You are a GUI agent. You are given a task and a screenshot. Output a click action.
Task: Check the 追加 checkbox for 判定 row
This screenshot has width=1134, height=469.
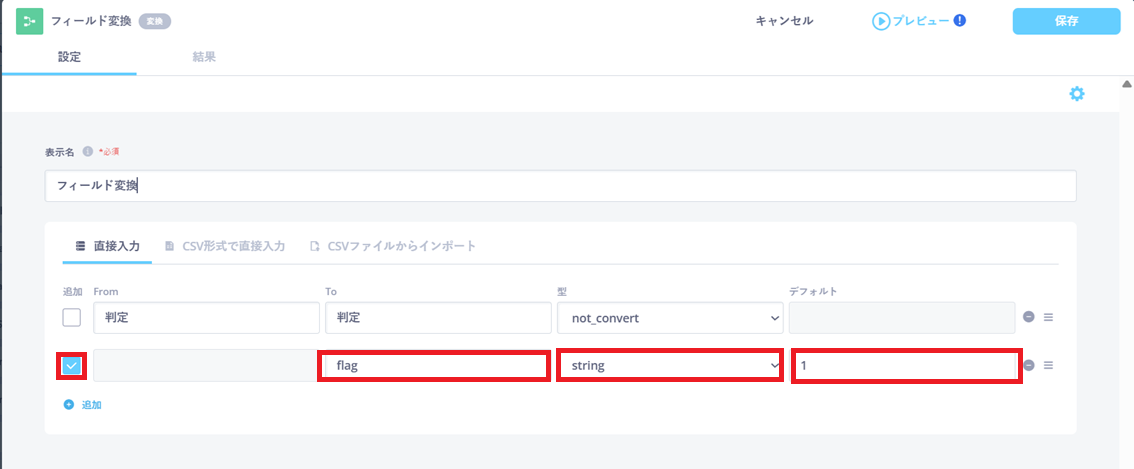click(x=72, y=318)
